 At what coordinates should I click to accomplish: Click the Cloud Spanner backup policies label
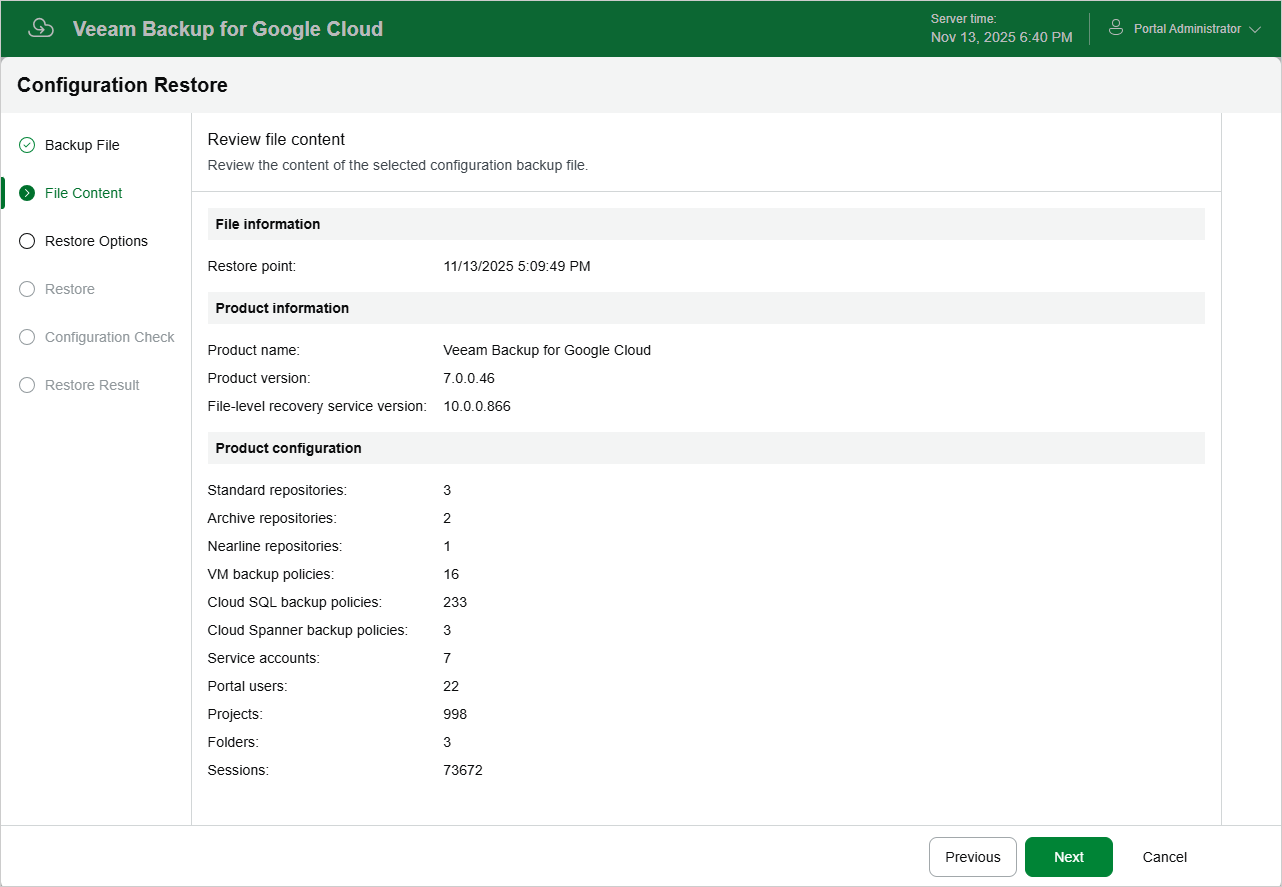[x=308, y=630]
